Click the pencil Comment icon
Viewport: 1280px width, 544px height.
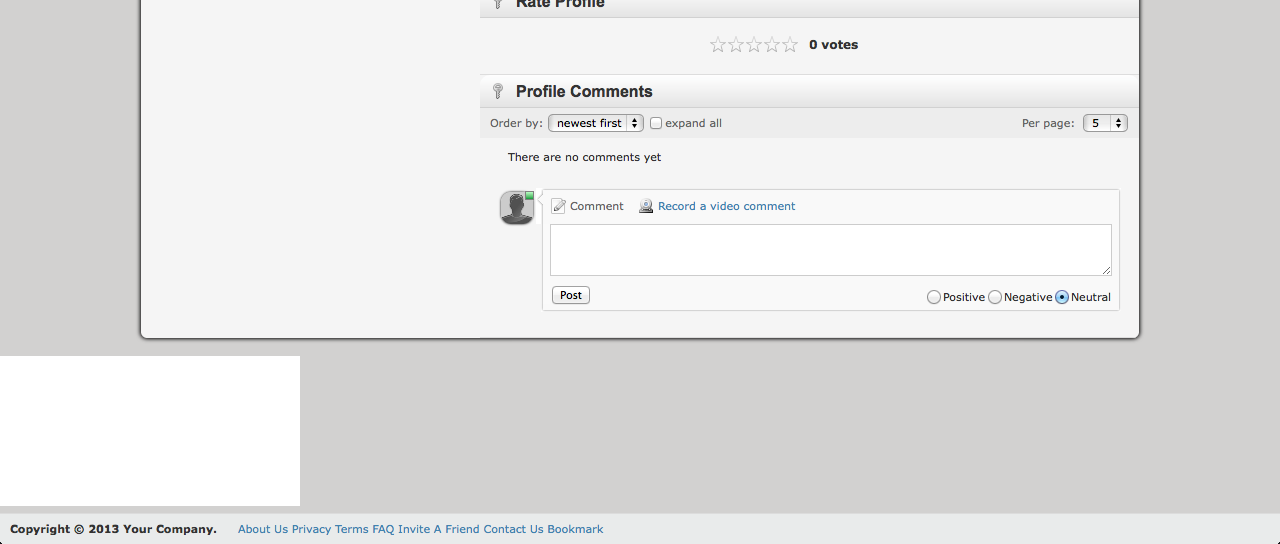559,206
